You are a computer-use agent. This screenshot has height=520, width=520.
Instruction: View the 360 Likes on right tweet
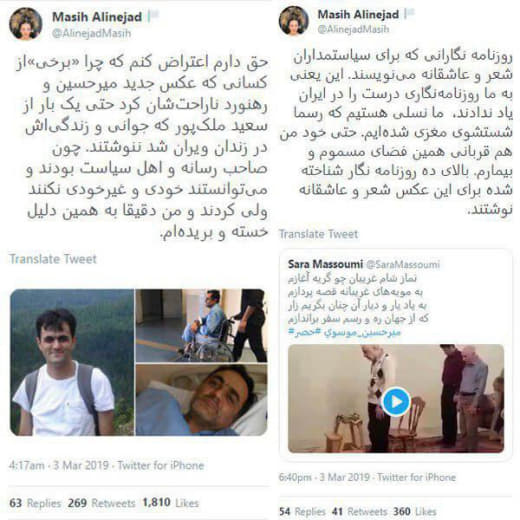(415, 511)
